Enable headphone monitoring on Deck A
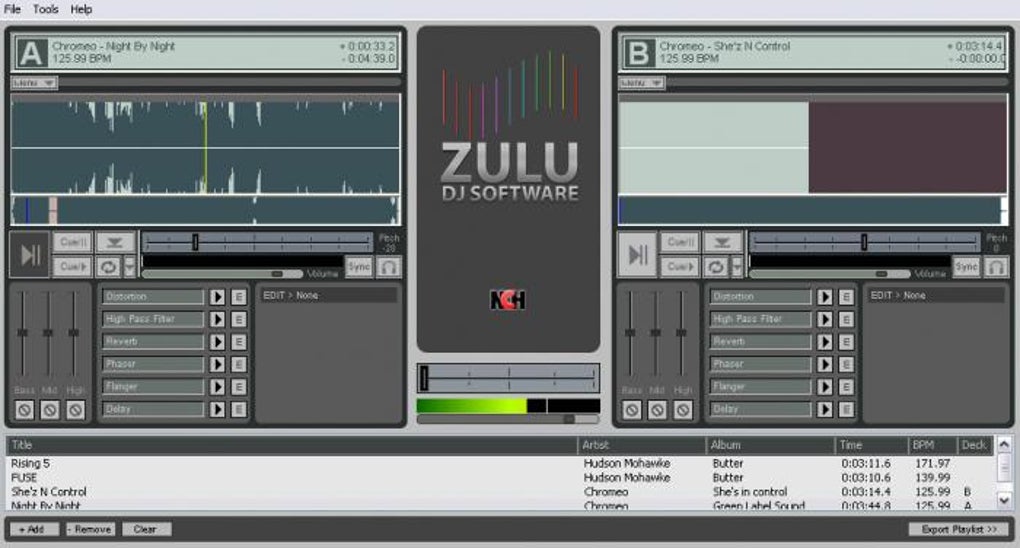Image resolution: width=1020 pixels, height=548 pixels. pos(389,267)
